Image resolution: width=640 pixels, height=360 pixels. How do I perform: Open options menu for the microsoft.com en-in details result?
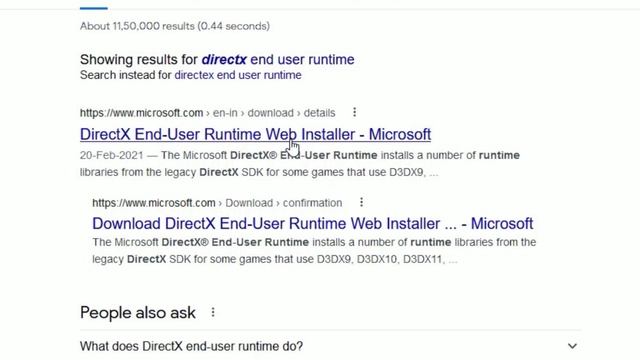pos(354,112)
